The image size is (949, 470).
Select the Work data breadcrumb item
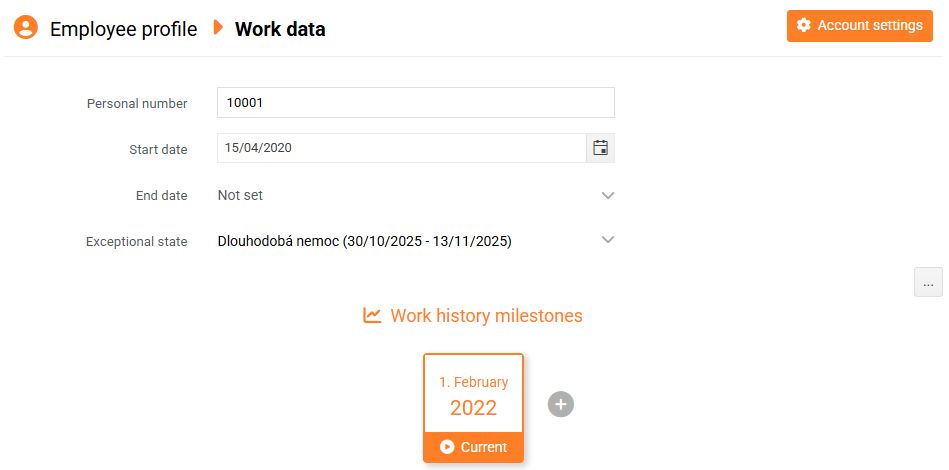[280, 29]
